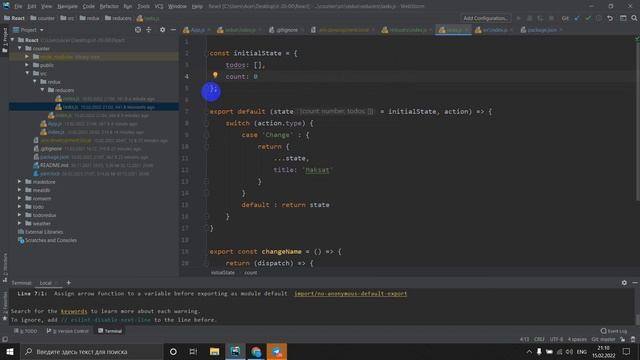
Task: Click the expand/collapse all icon
Action: (x=149, y=30)
